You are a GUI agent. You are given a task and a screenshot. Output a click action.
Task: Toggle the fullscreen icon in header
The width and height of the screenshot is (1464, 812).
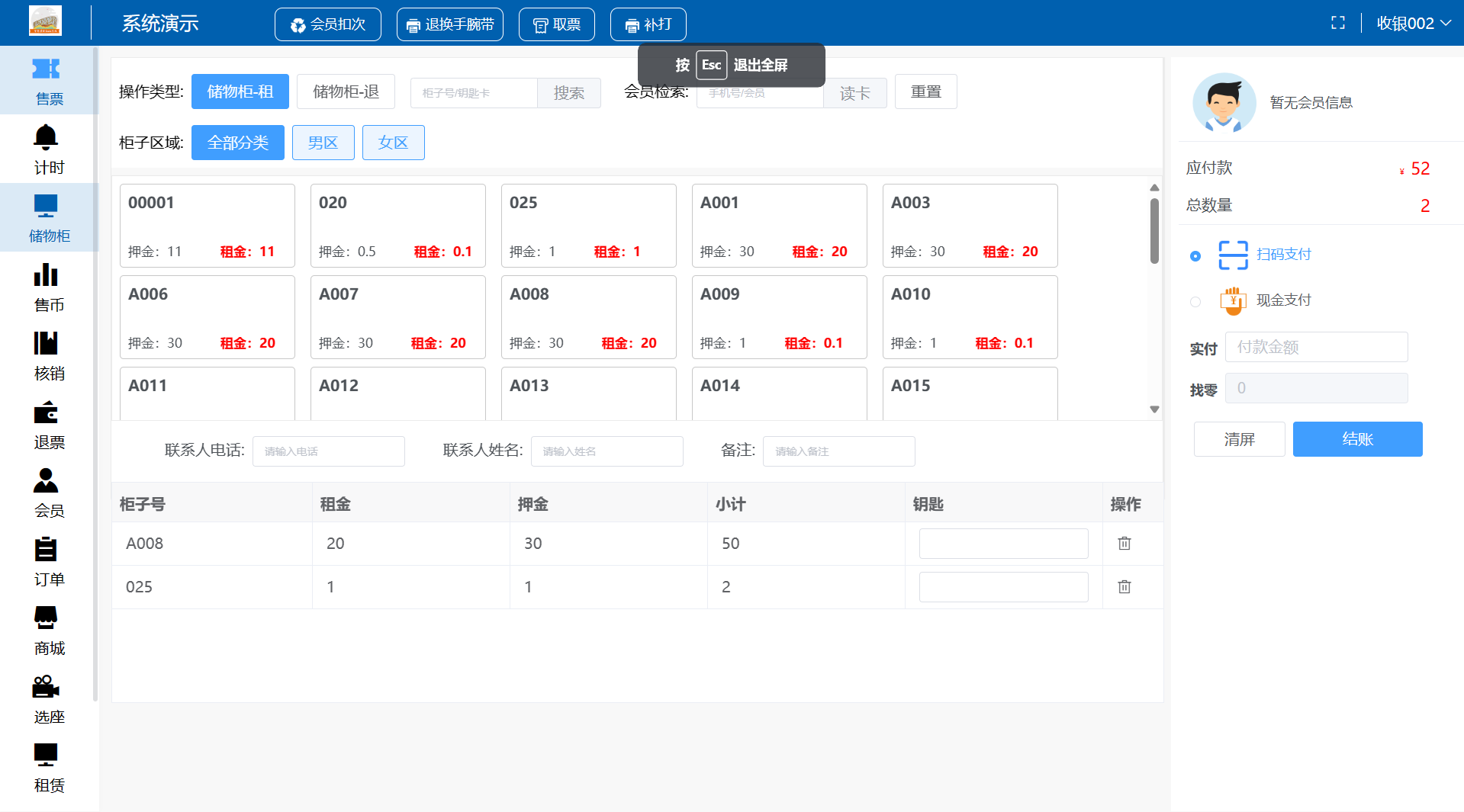(1337, 23)
